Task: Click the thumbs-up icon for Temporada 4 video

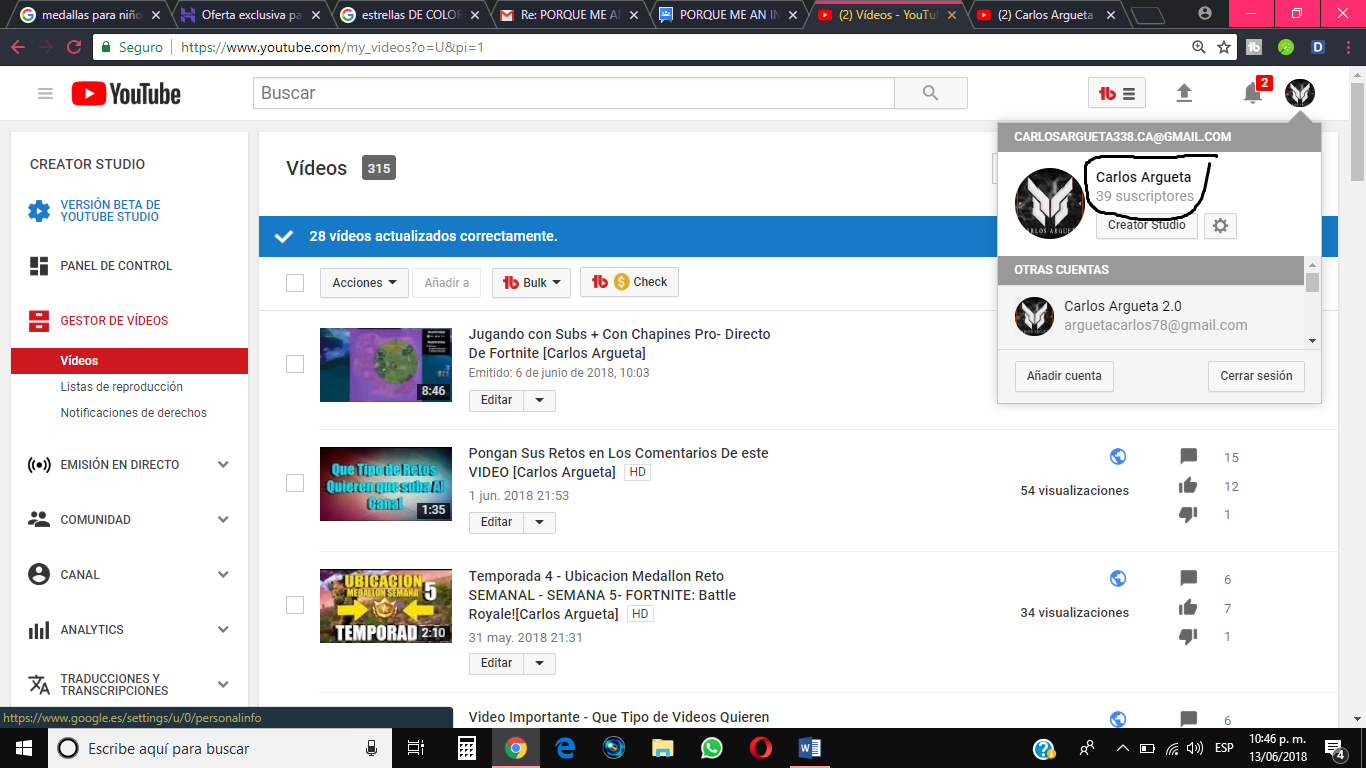Action: (x=1188, y=608)
